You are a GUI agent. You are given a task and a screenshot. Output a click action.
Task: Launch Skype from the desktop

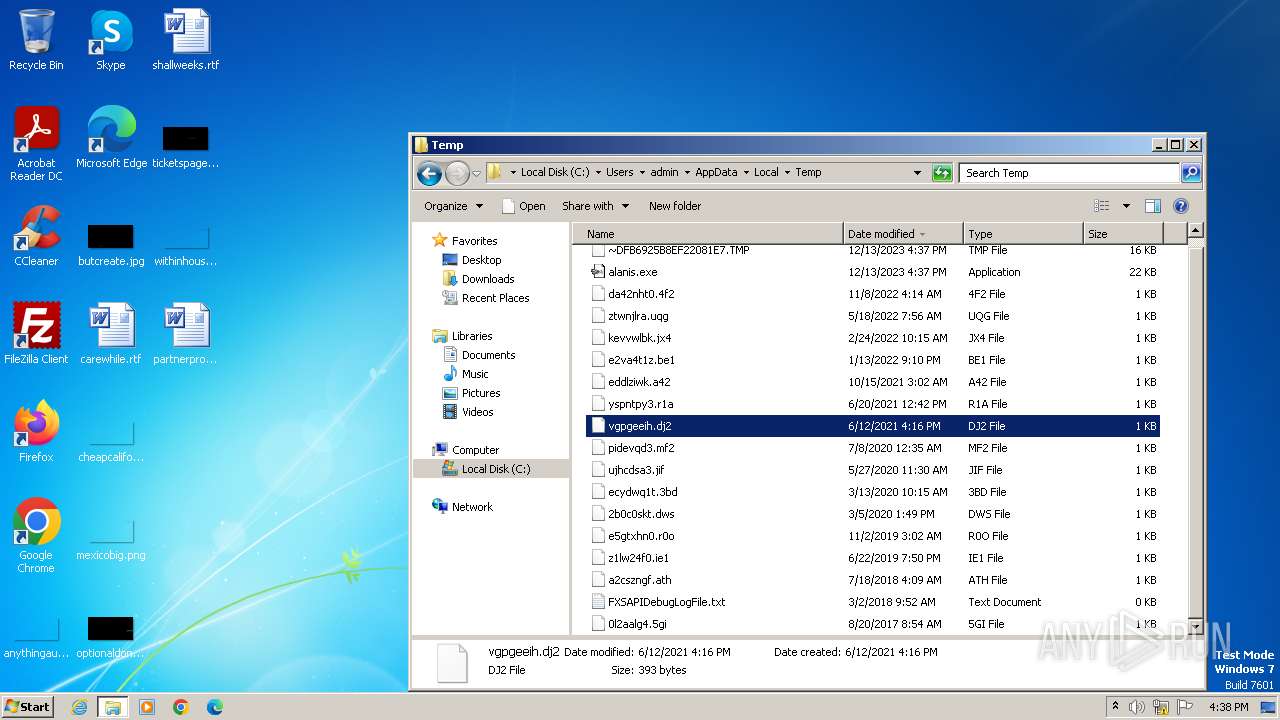point(110,40)
